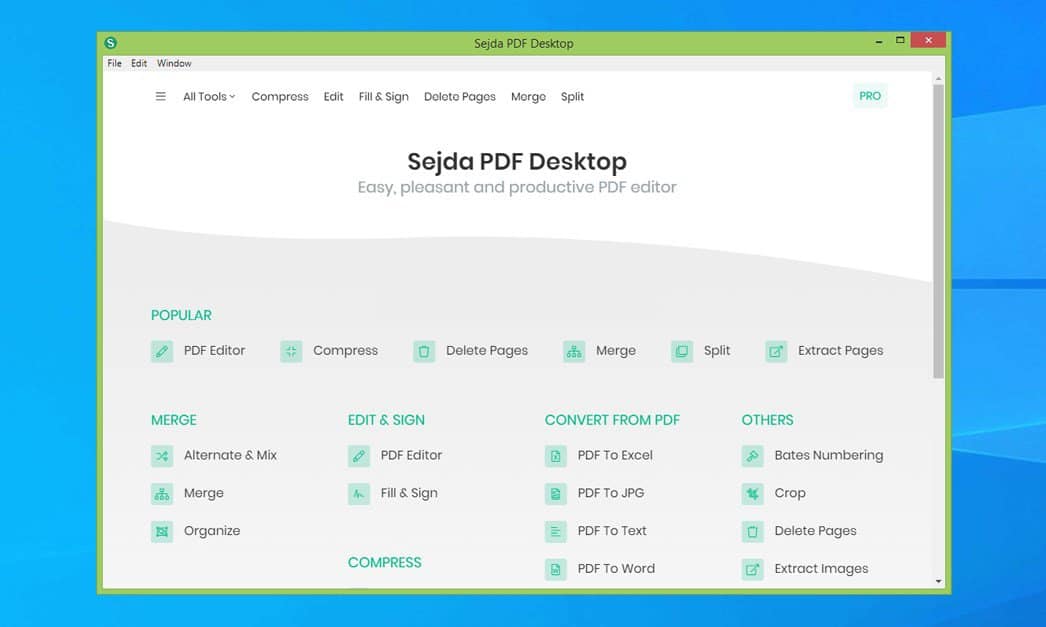Open the PDF To Excel link
Screen dimensions: 1046x627
(615, 456)
